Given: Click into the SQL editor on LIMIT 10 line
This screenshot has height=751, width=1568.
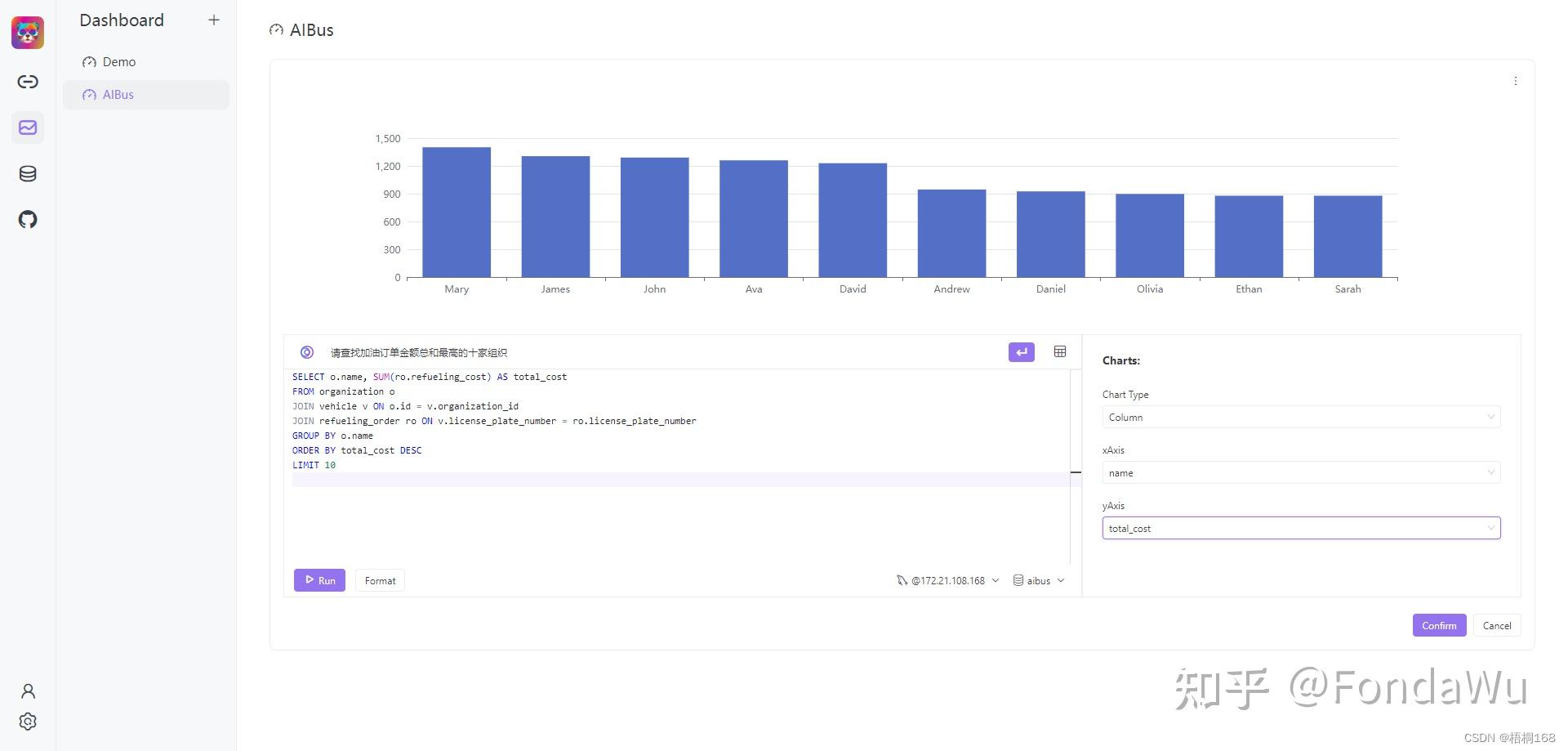Looking at the screenshot, I should (314, 465).
